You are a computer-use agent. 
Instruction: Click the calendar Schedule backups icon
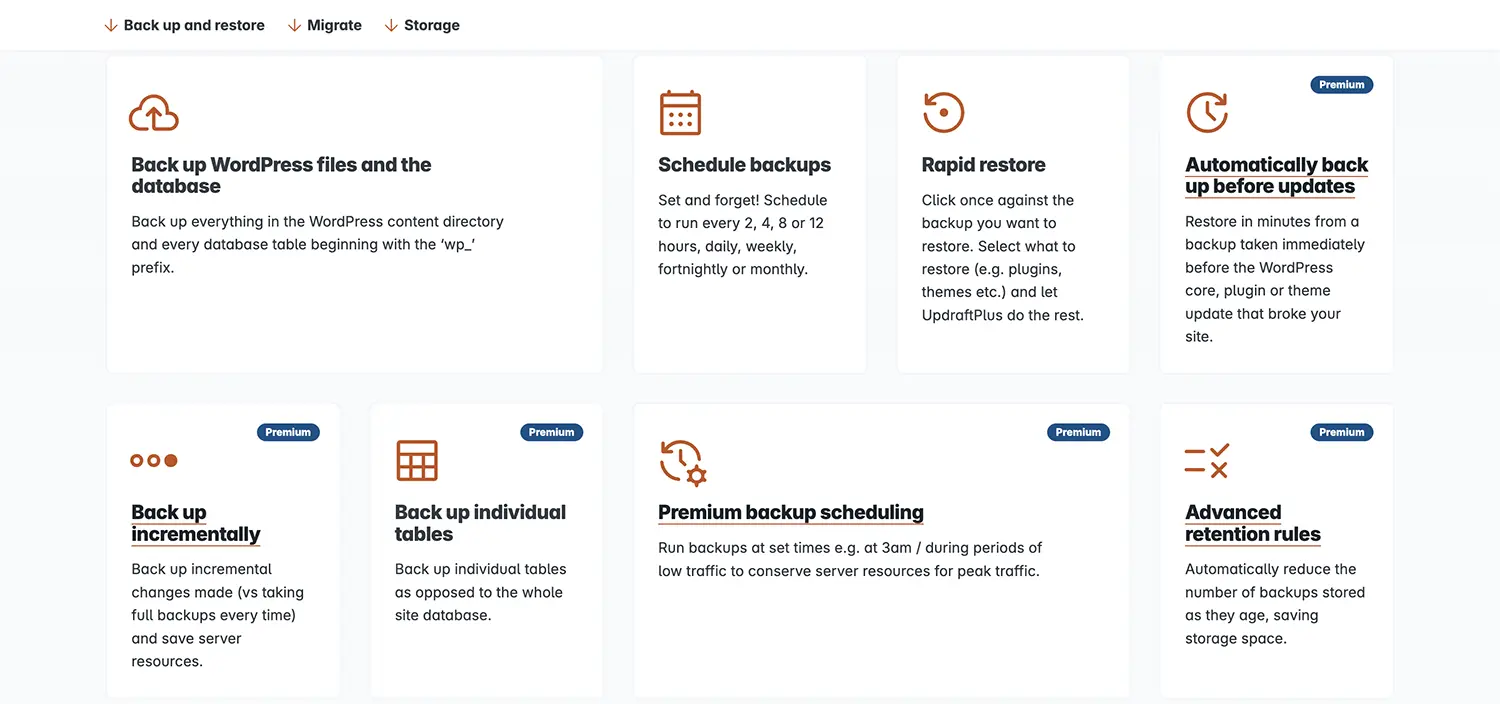point(680,112)
